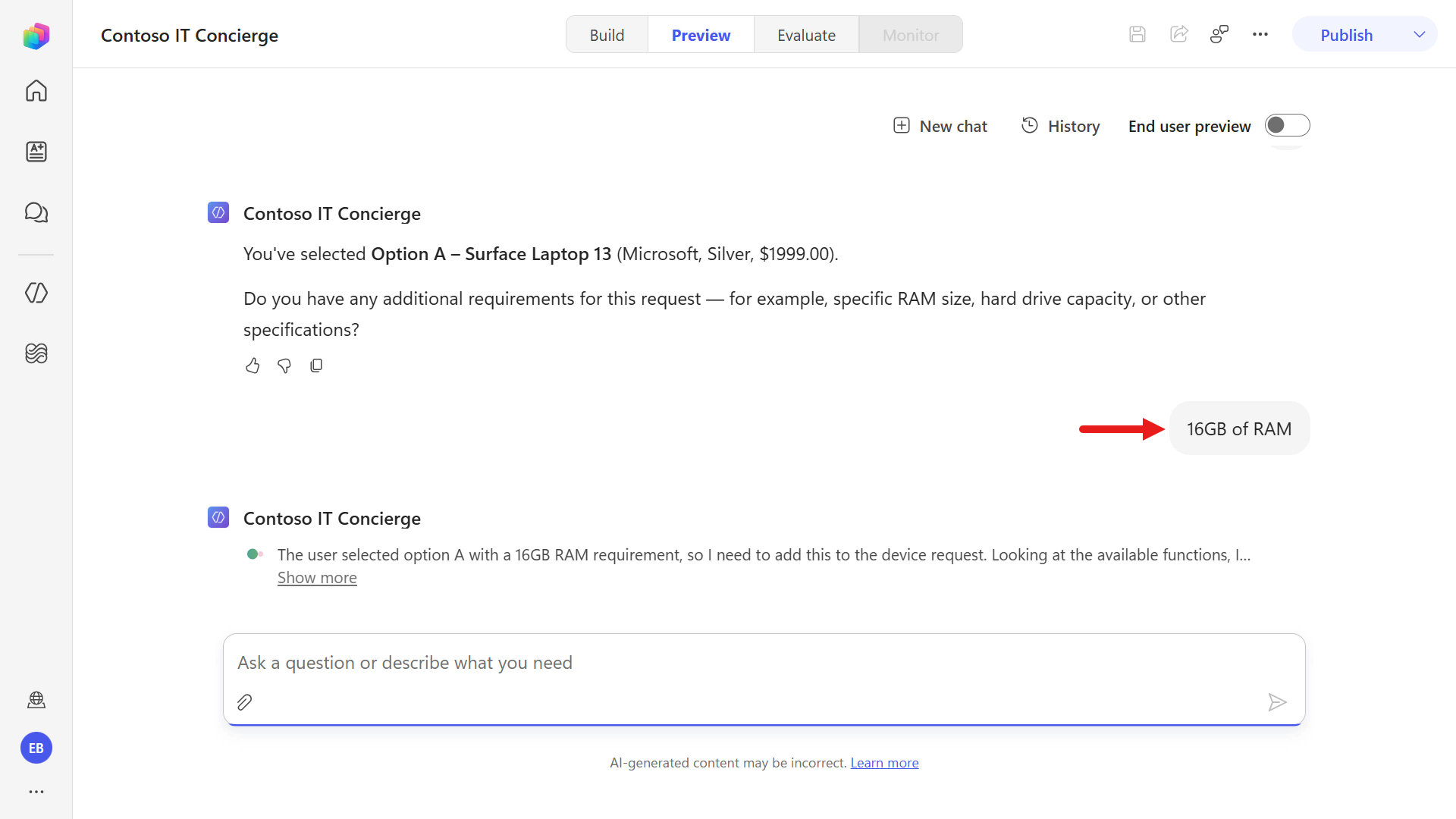Viewport: 1456px width, 819px height.
Task: Click the connections icon beside share
Action: [x=1219, y=34]
